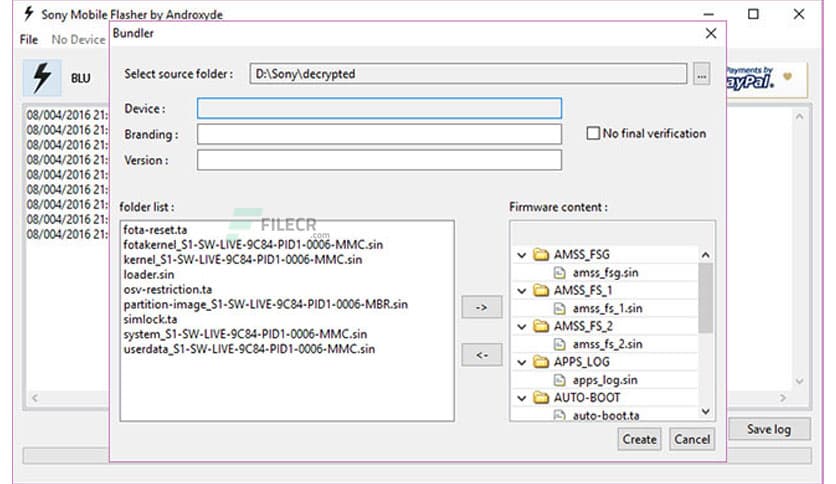Open the No Device menu
The width and height of the screenshot is (836, 484).
tap(78, 39)
